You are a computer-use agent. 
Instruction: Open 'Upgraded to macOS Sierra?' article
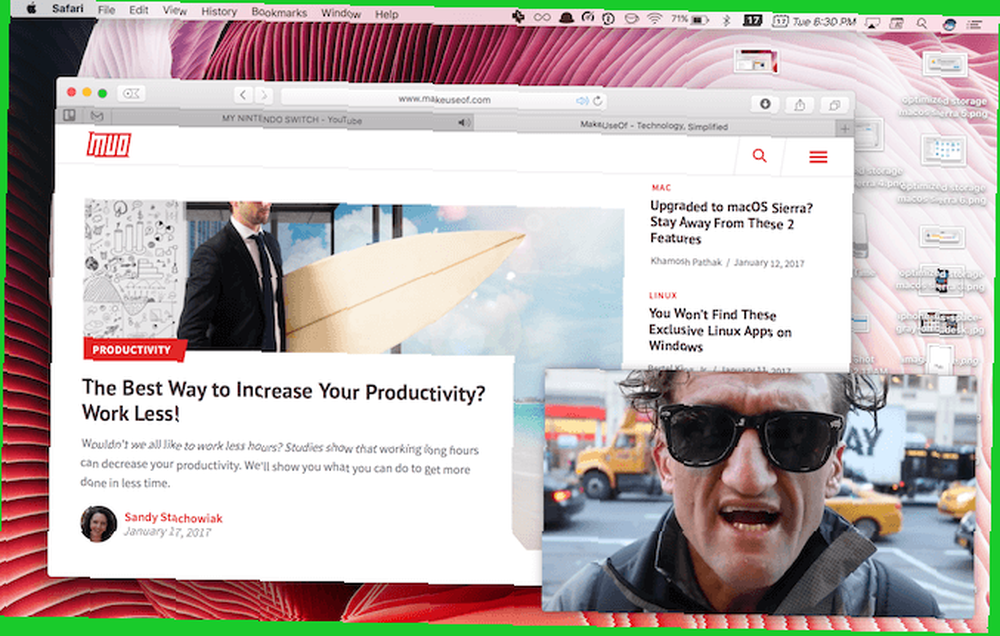(731, 222)
